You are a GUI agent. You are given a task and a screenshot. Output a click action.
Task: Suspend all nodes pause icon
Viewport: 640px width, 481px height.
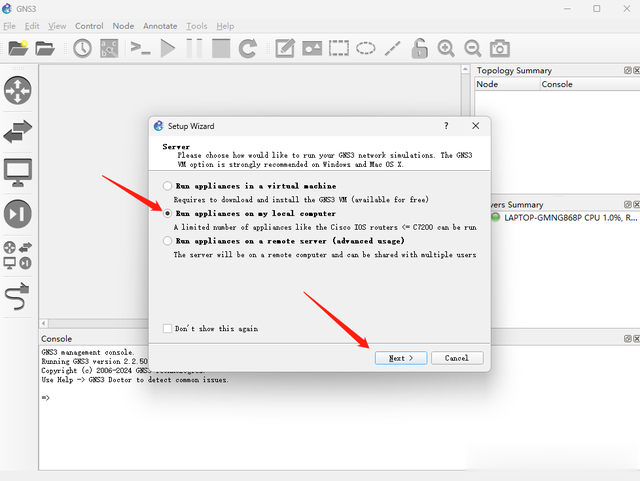coord(194,48)
